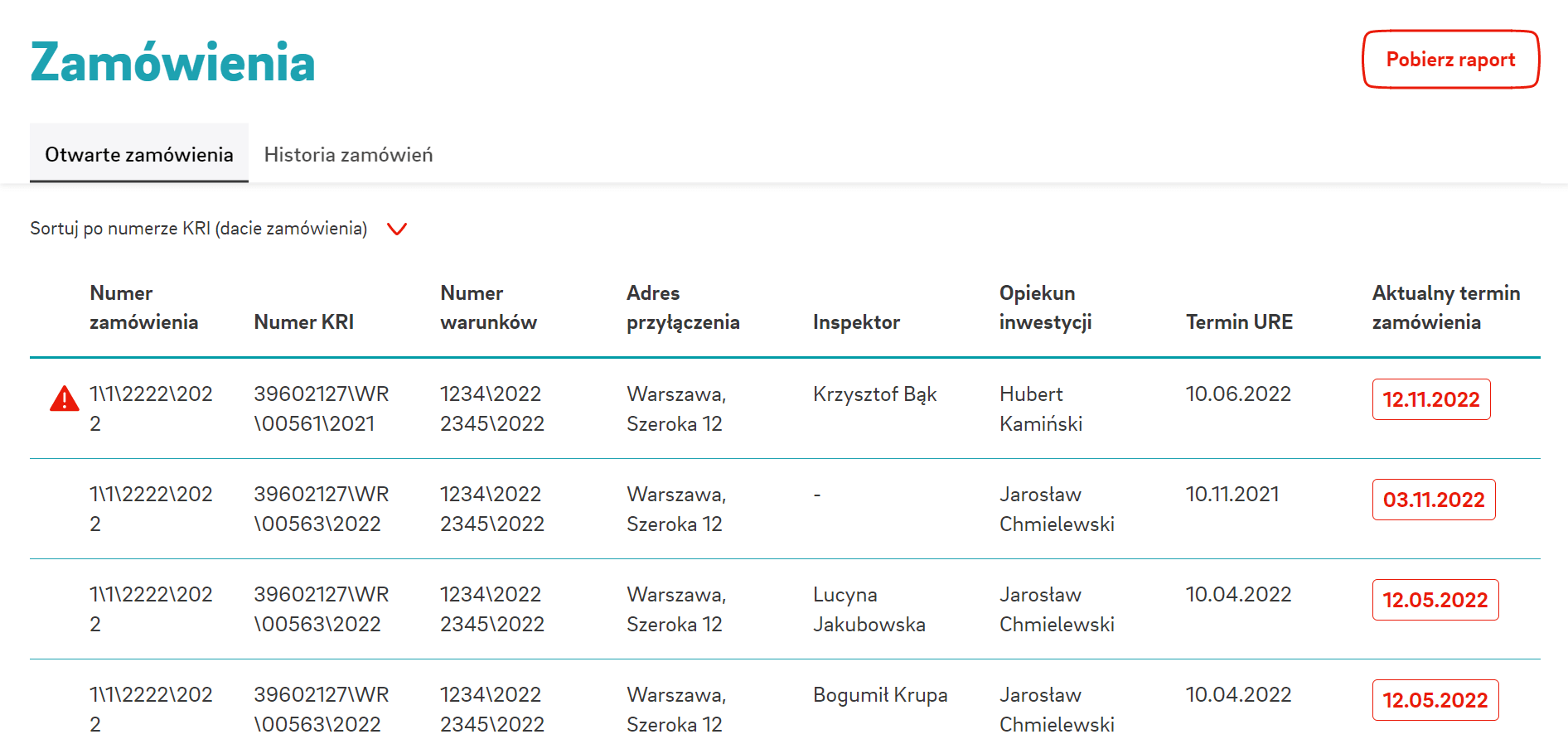This screenshot has height=739, width=1568.
Task: Click the Pobierz raport button
Action: [x=1450, y=60]
